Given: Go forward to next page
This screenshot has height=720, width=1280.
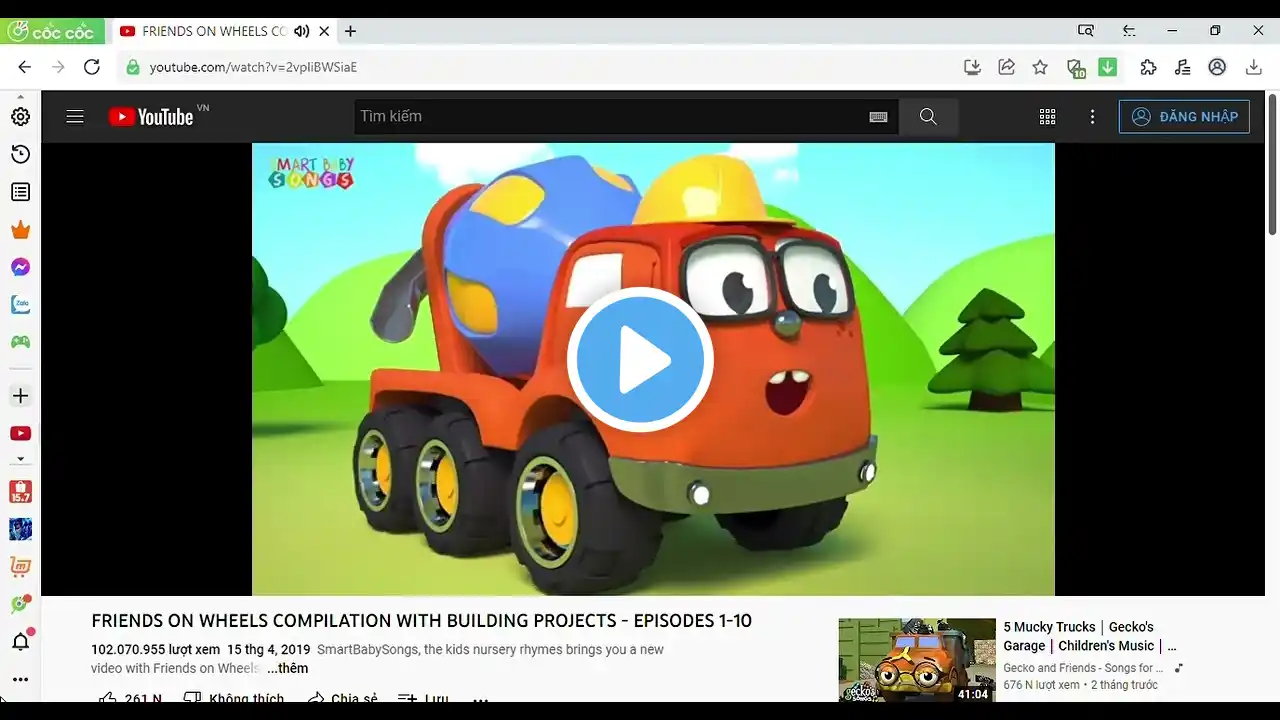Looking at the screenshot, I should [x=58, y=67].
